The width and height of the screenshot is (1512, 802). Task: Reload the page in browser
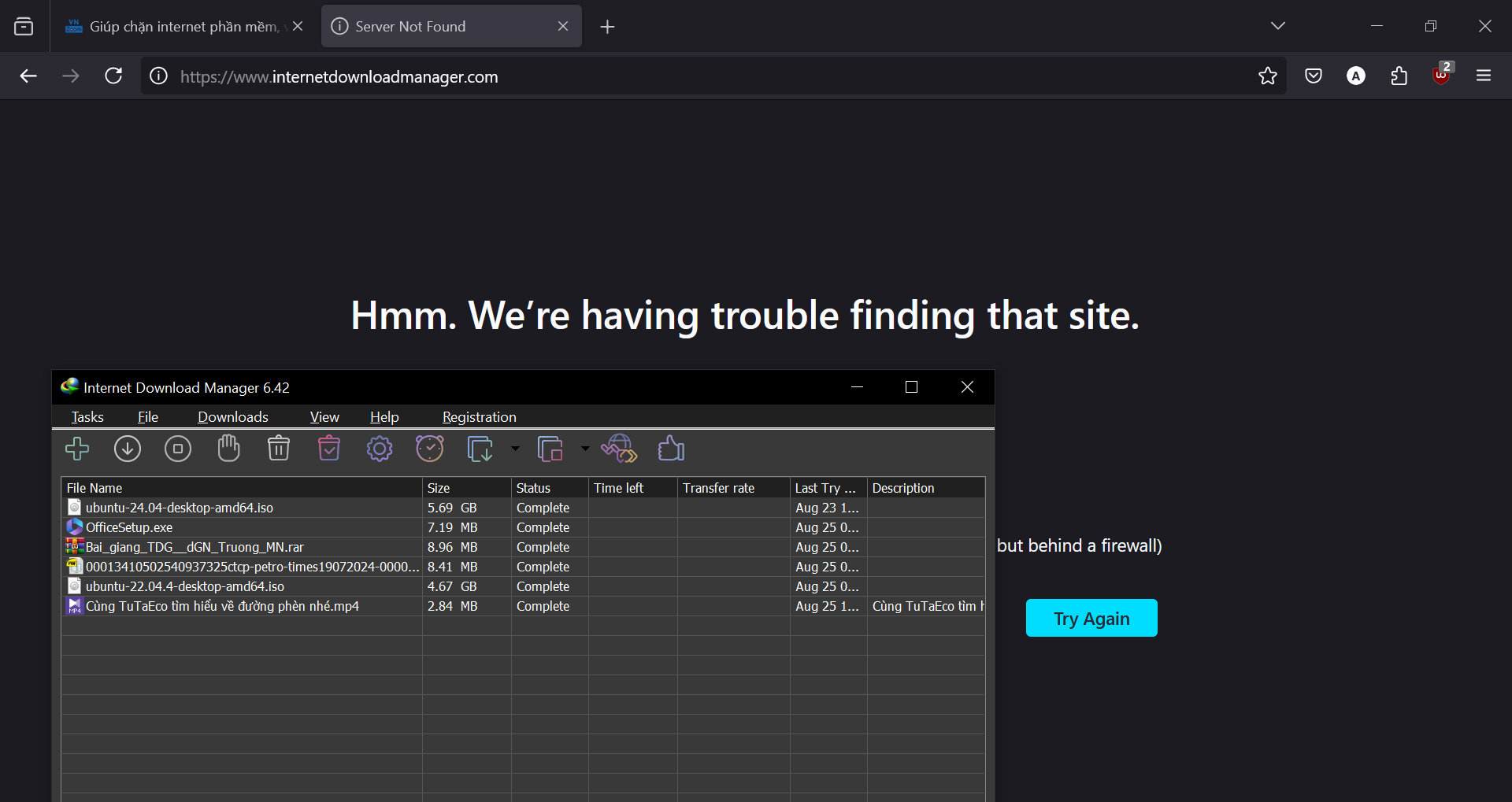click(113, 76)
